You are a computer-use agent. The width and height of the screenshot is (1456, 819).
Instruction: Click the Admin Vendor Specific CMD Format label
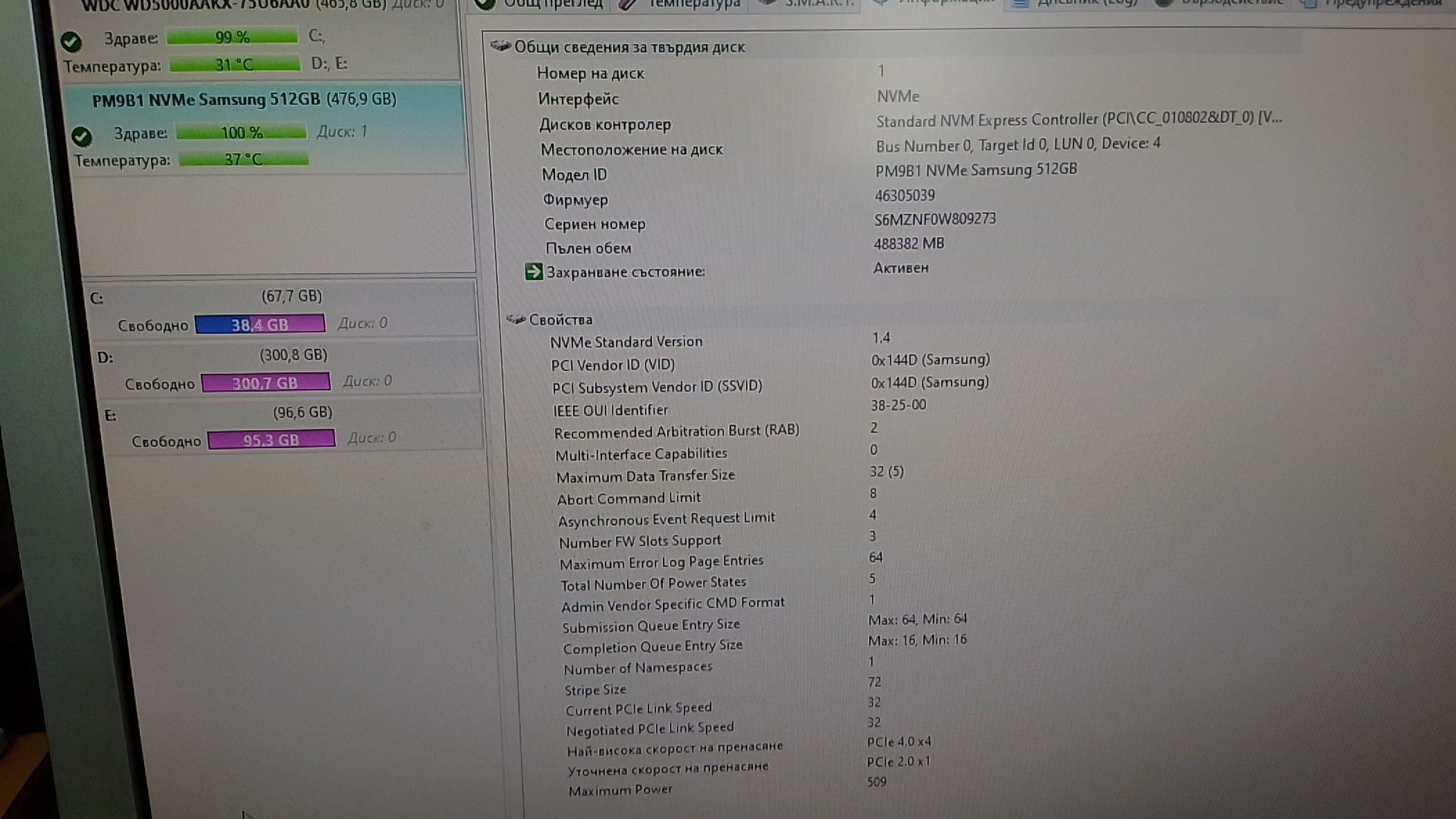coord(673,604)
